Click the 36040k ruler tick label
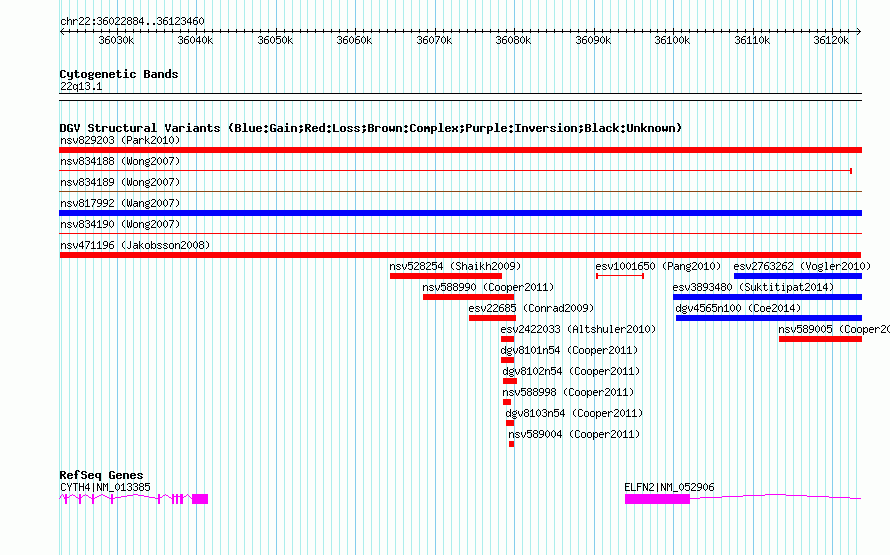This screenshot has width=890, height=555. pyautogui.click(x=195, y=40)
